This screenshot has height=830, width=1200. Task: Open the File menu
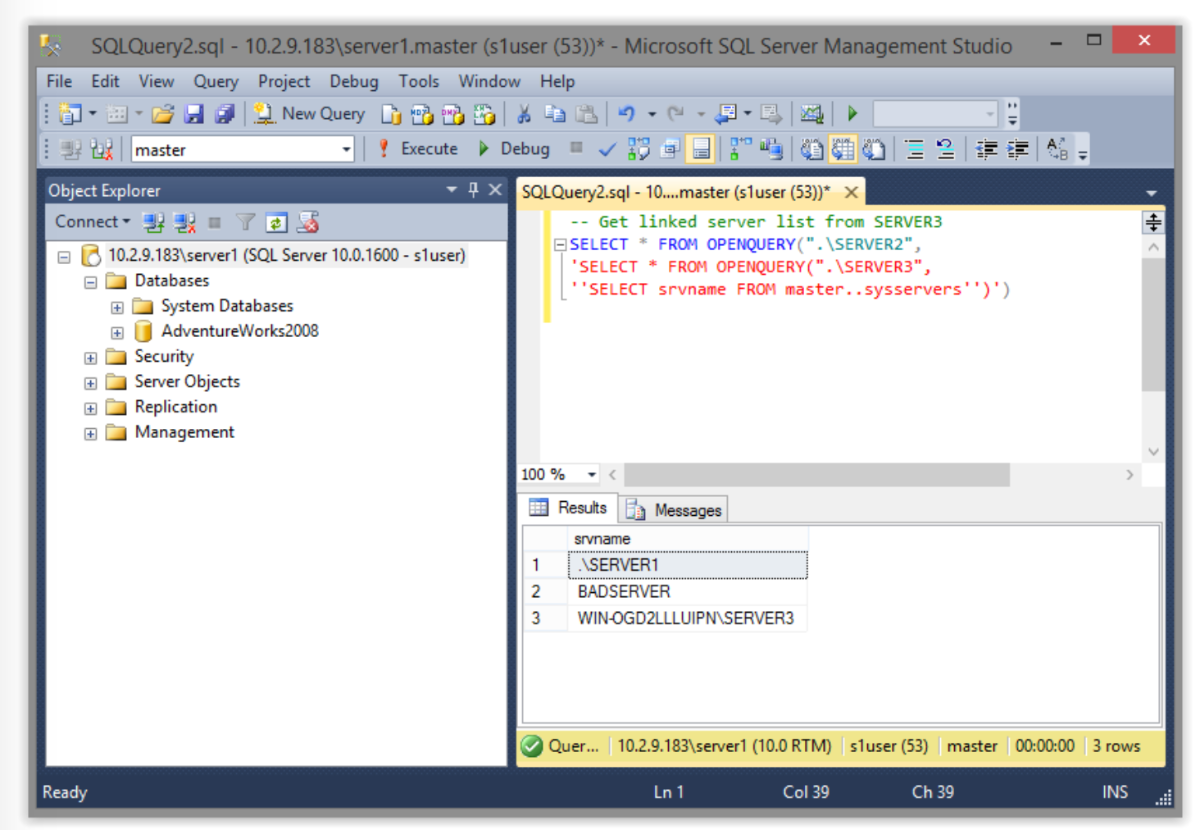(59, 81)
